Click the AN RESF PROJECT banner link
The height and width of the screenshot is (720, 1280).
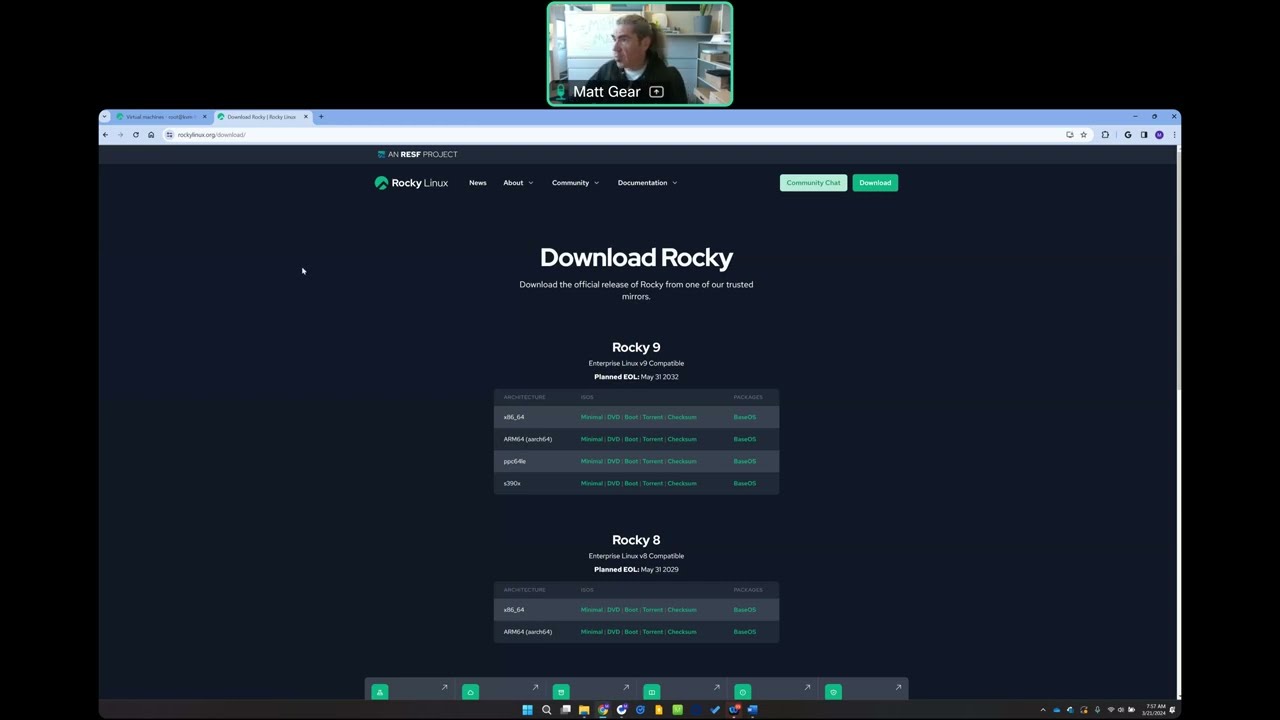(x=417, y=154)
